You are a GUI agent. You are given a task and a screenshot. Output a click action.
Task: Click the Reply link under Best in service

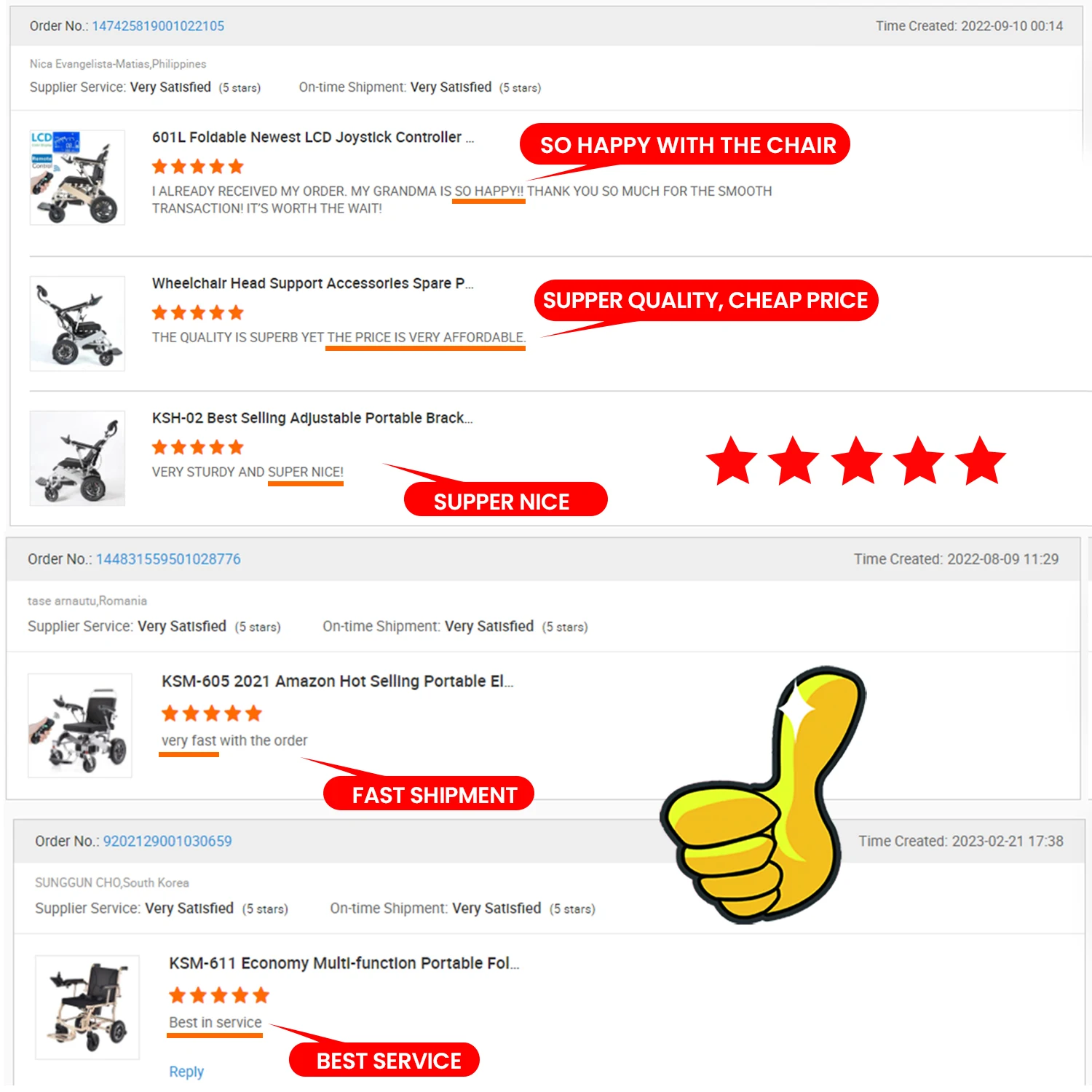pyautogui.click(x=186, y=1072)
